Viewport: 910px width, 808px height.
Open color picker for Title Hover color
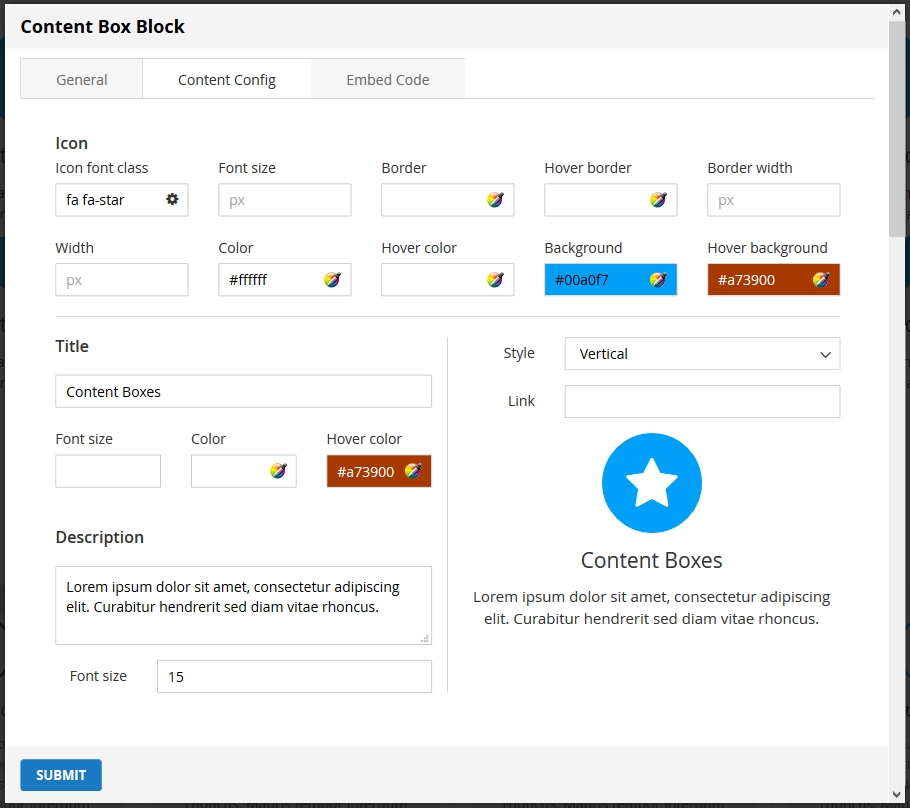413,471
